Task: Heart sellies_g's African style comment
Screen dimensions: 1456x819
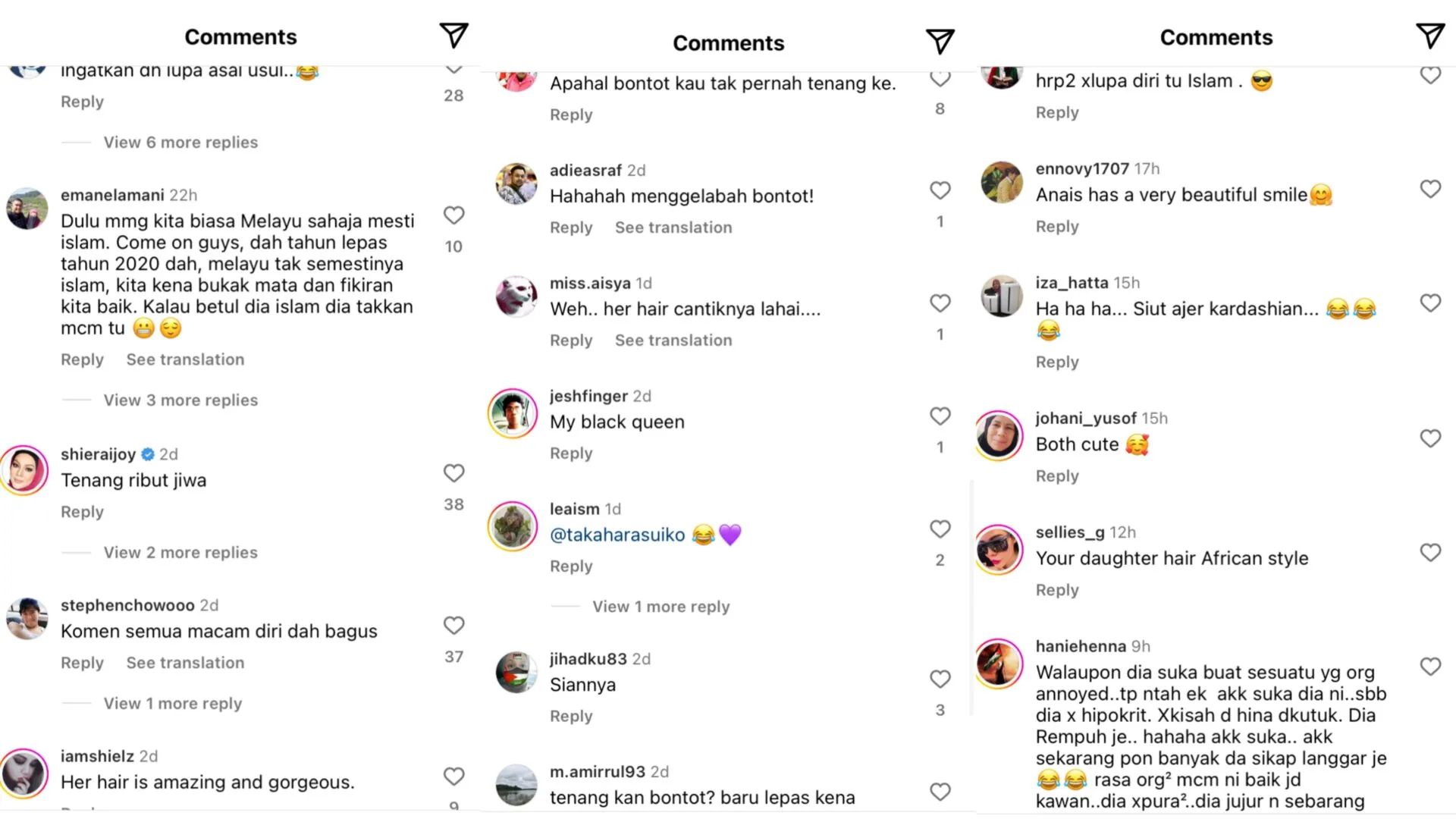Action: 1429,553
